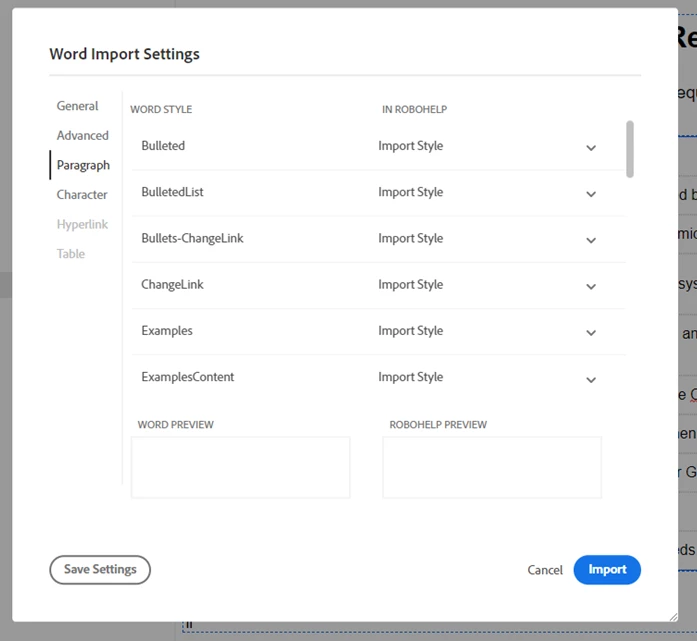Open the Character tab
697x641 pixels.
click(82, 194)
